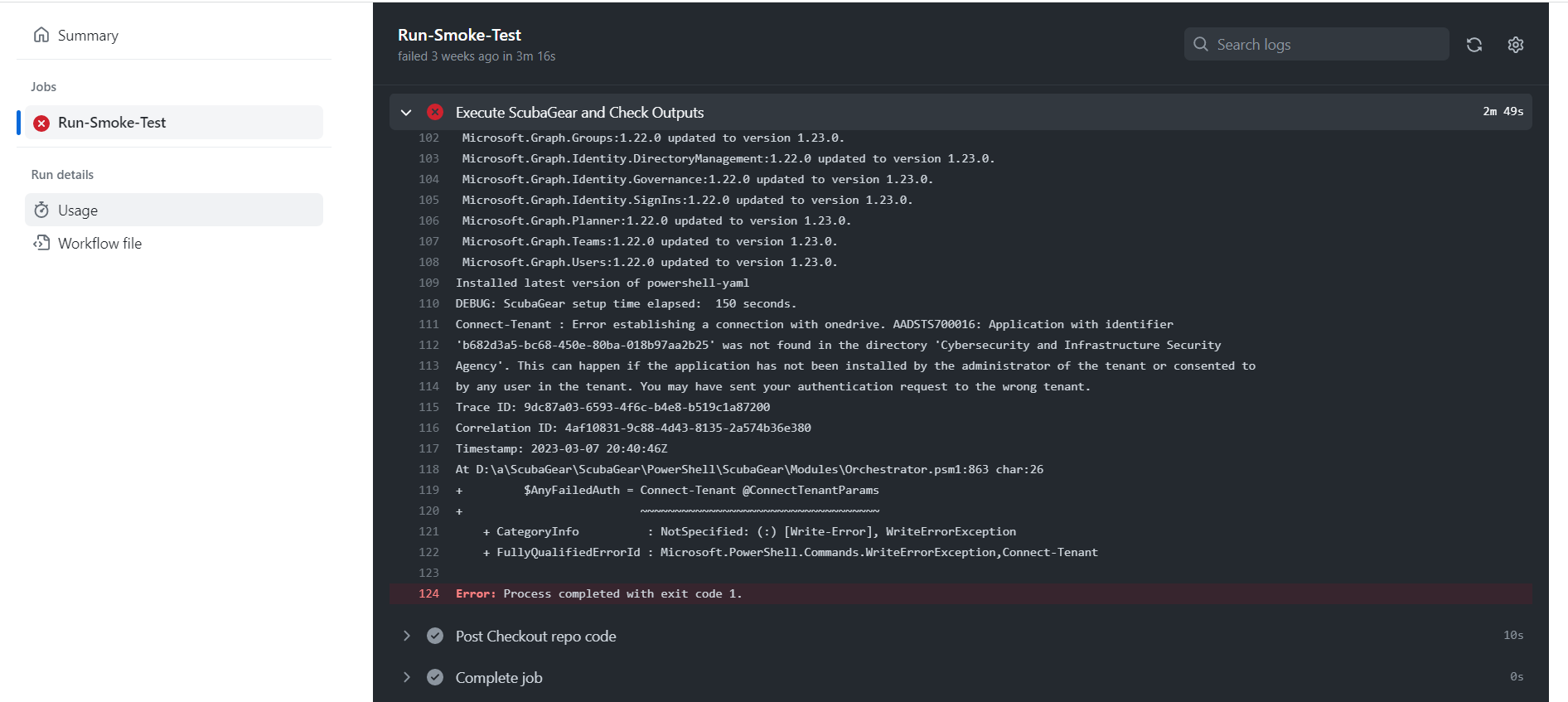Click the 'FullyQualifiedErrorId' log line
Viewport: 1568px width, 702px height.
click(x=791, y=552)
